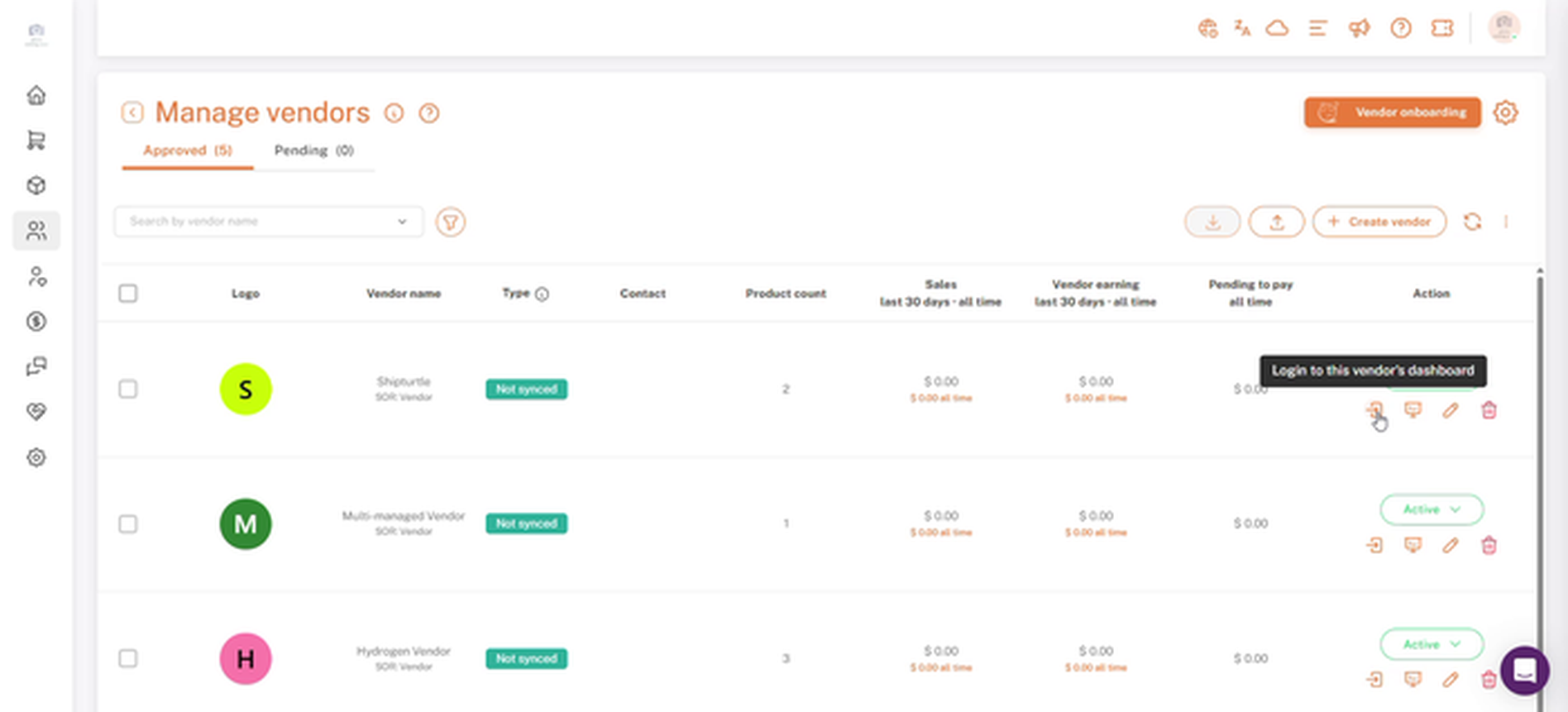Click the Type column info icon
The image size is (1568, 712).
pos(542,294)
